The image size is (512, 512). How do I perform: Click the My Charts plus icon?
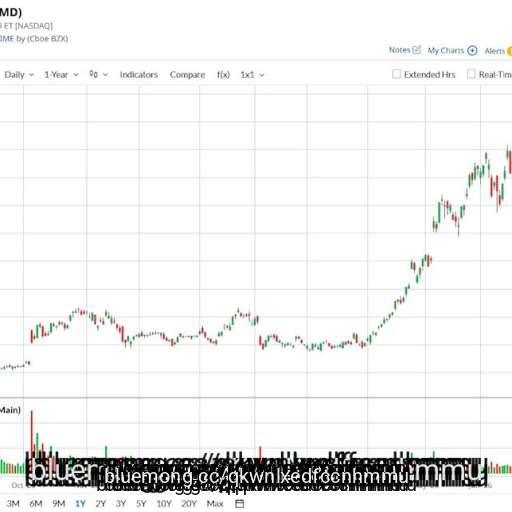[x=472, y=51]
